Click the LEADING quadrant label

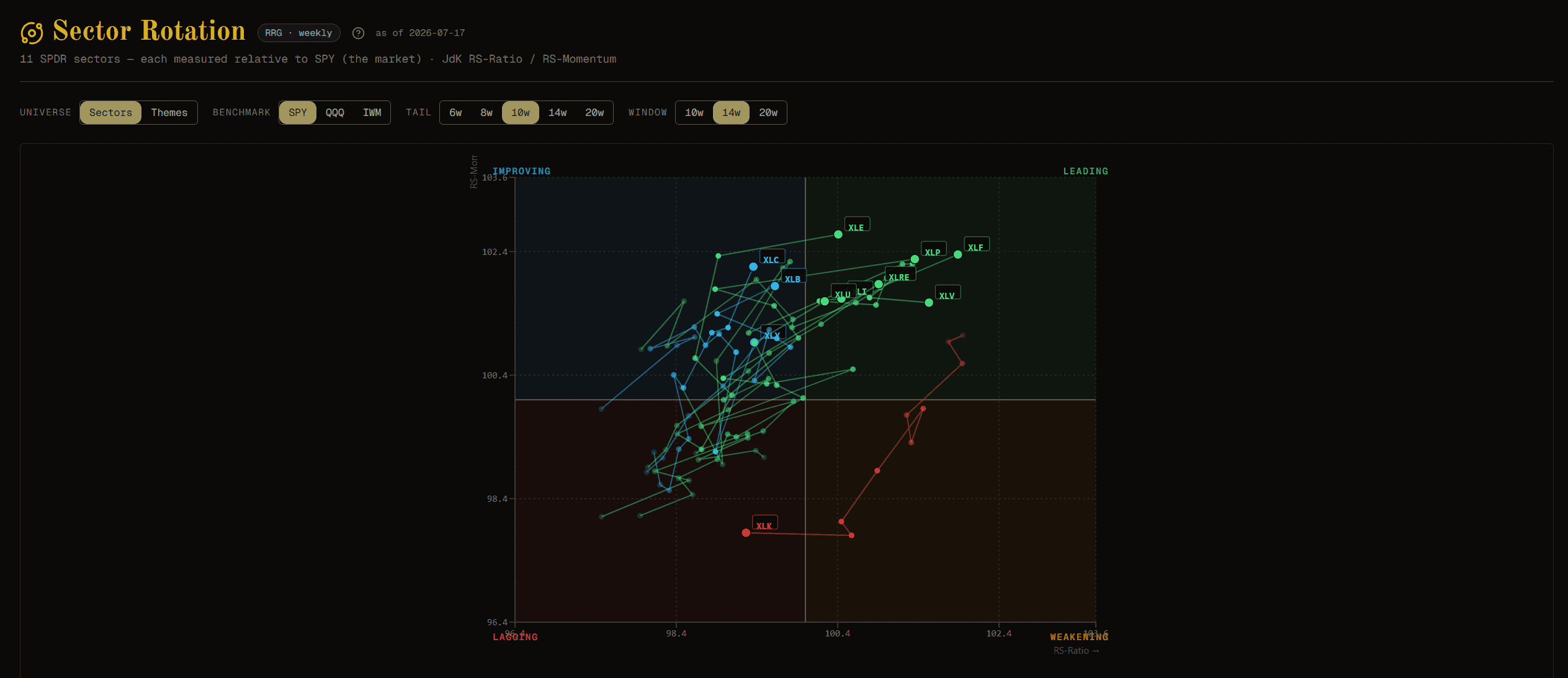click(x=1085, y=171)
